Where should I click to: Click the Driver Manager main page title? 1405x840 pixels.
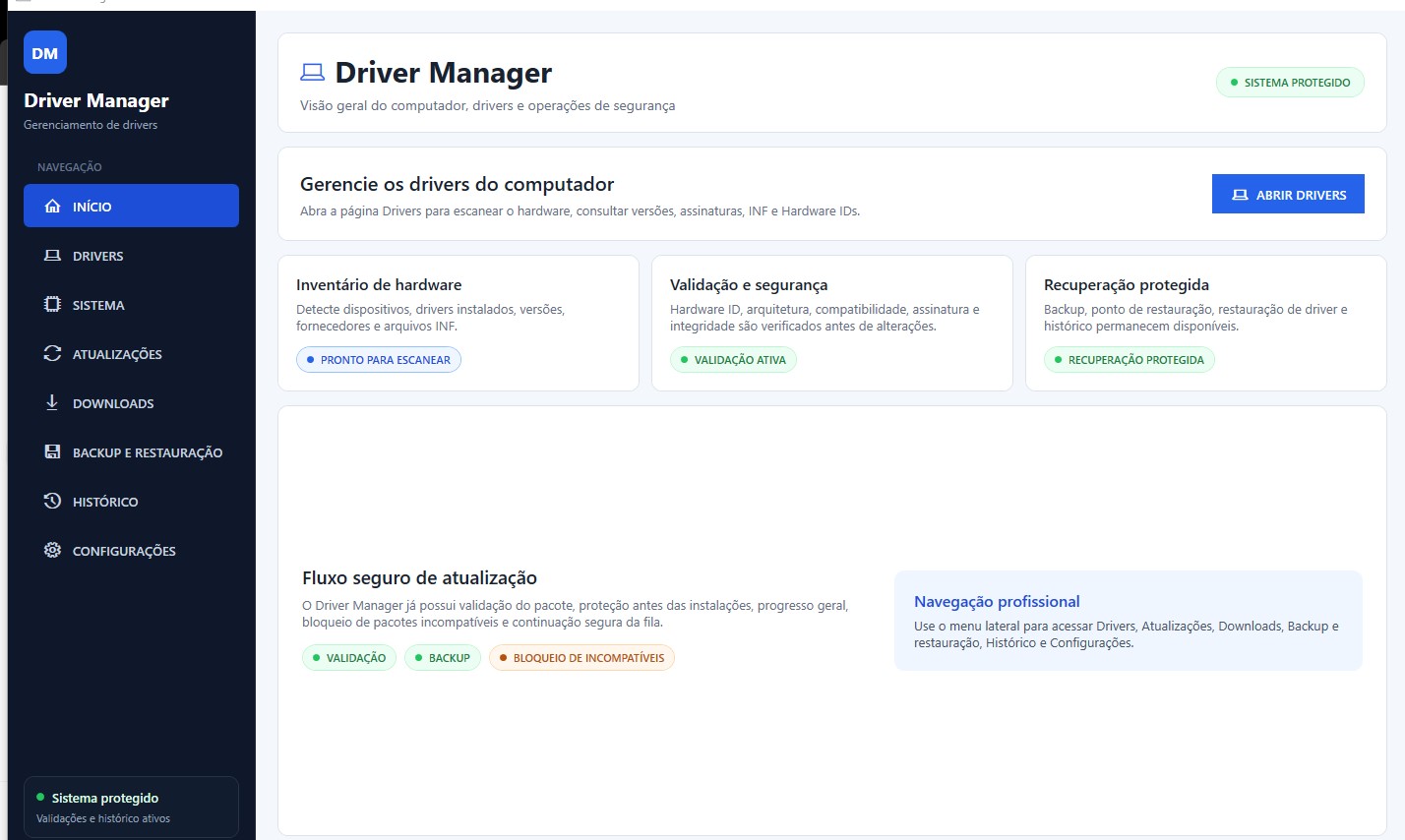[444, 73]
